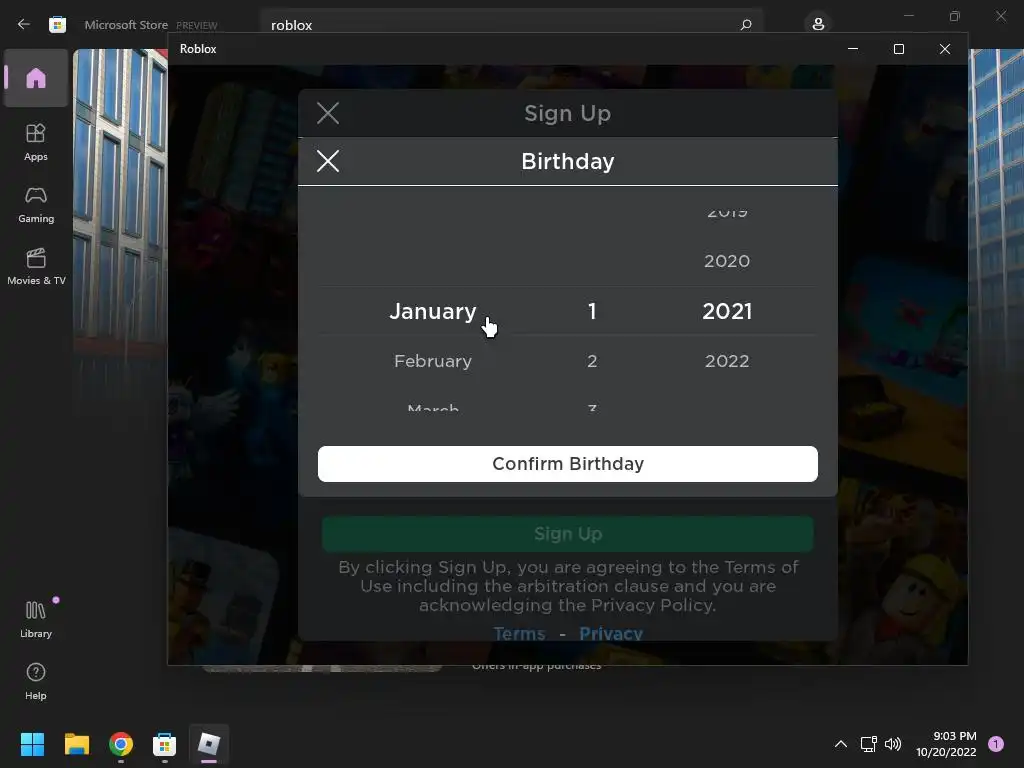Open the clock showing 9:03 PM
1024x768 pixels.
946,744
